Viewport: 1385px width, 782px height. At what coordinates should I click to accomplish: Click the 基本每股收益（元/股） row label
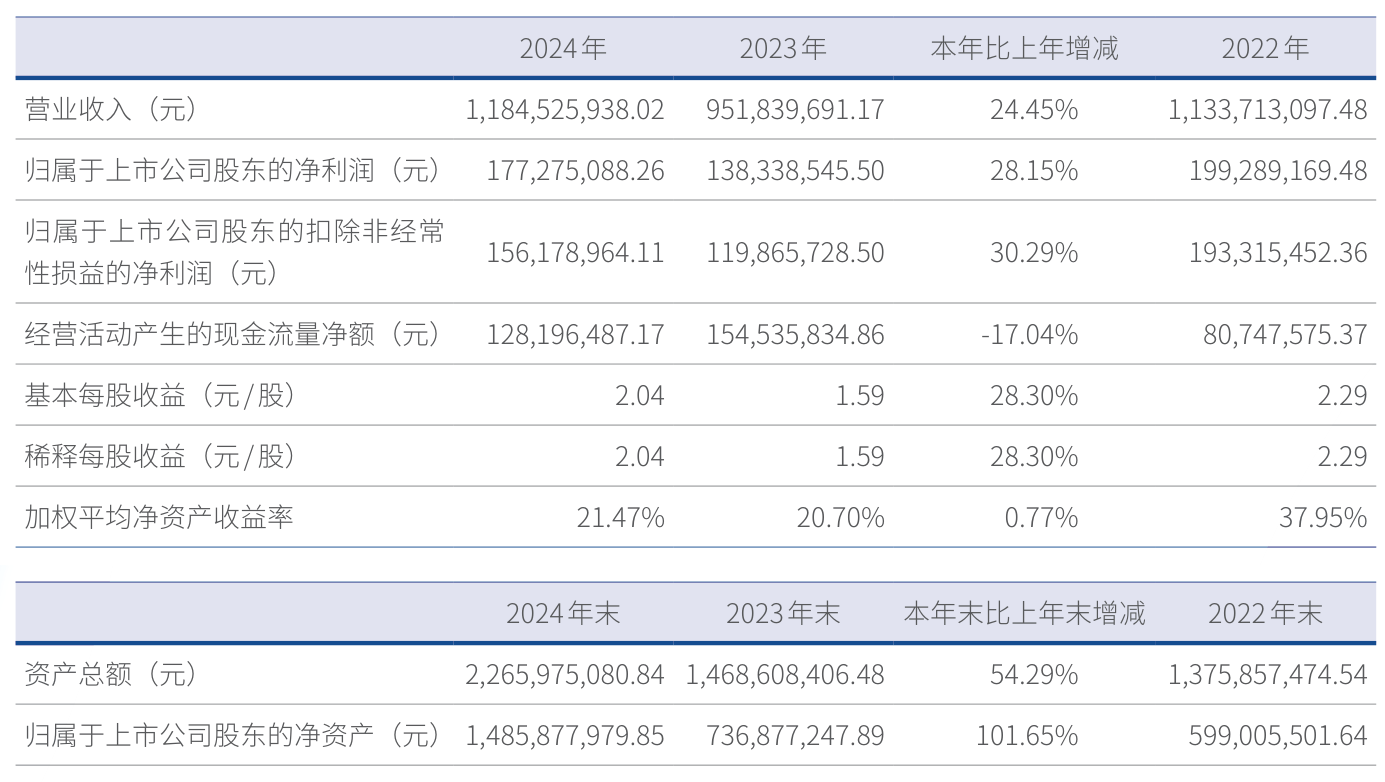(161, 396)
